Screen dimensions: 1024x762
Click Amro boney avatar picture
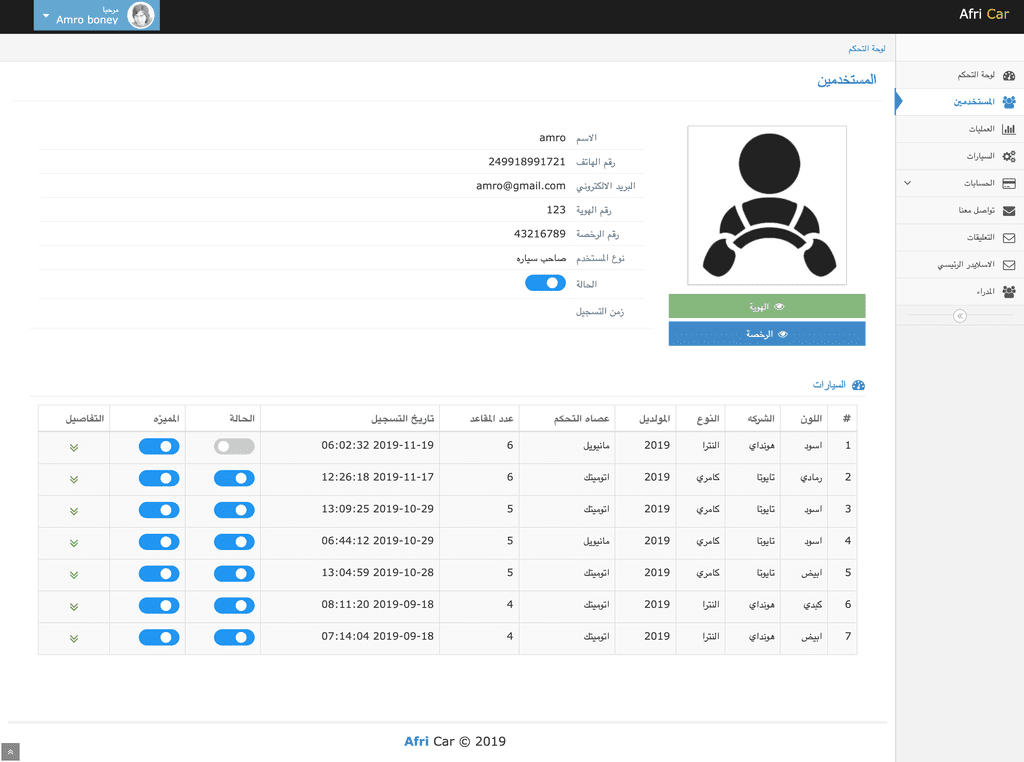coord(140,15)
